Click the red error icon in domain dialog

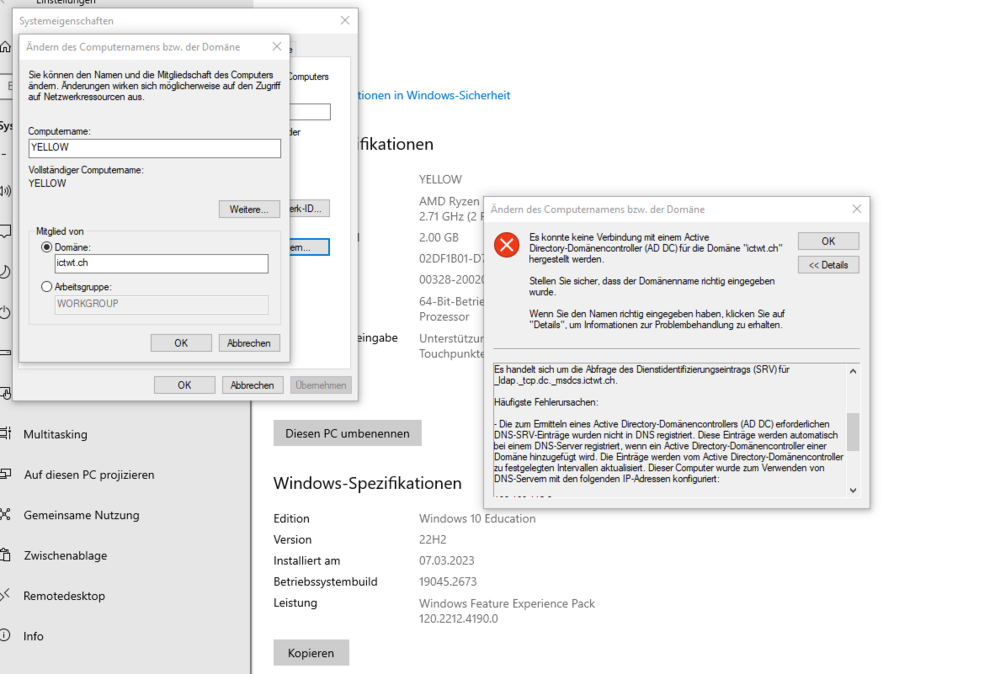tap(506, 244)
